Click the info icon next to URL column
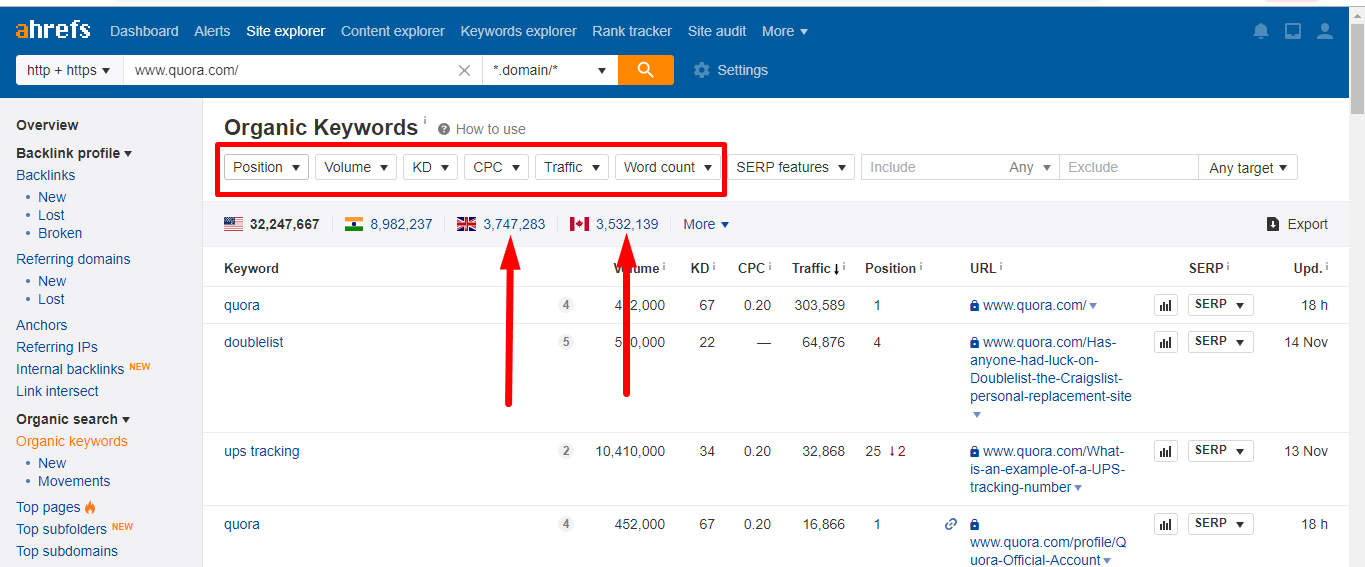Image resolution: width=1365 pixels, height=567 pixels. click(1001, 266)
